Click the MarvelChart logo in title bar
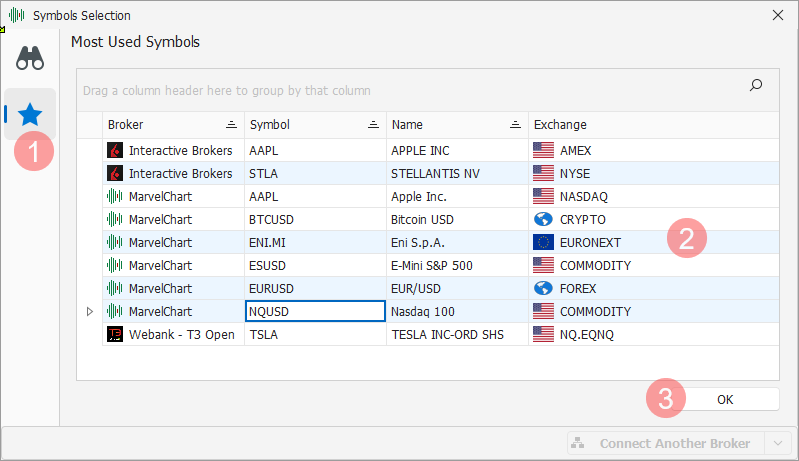This screenshot has width=799, height=461. [16, 15]
